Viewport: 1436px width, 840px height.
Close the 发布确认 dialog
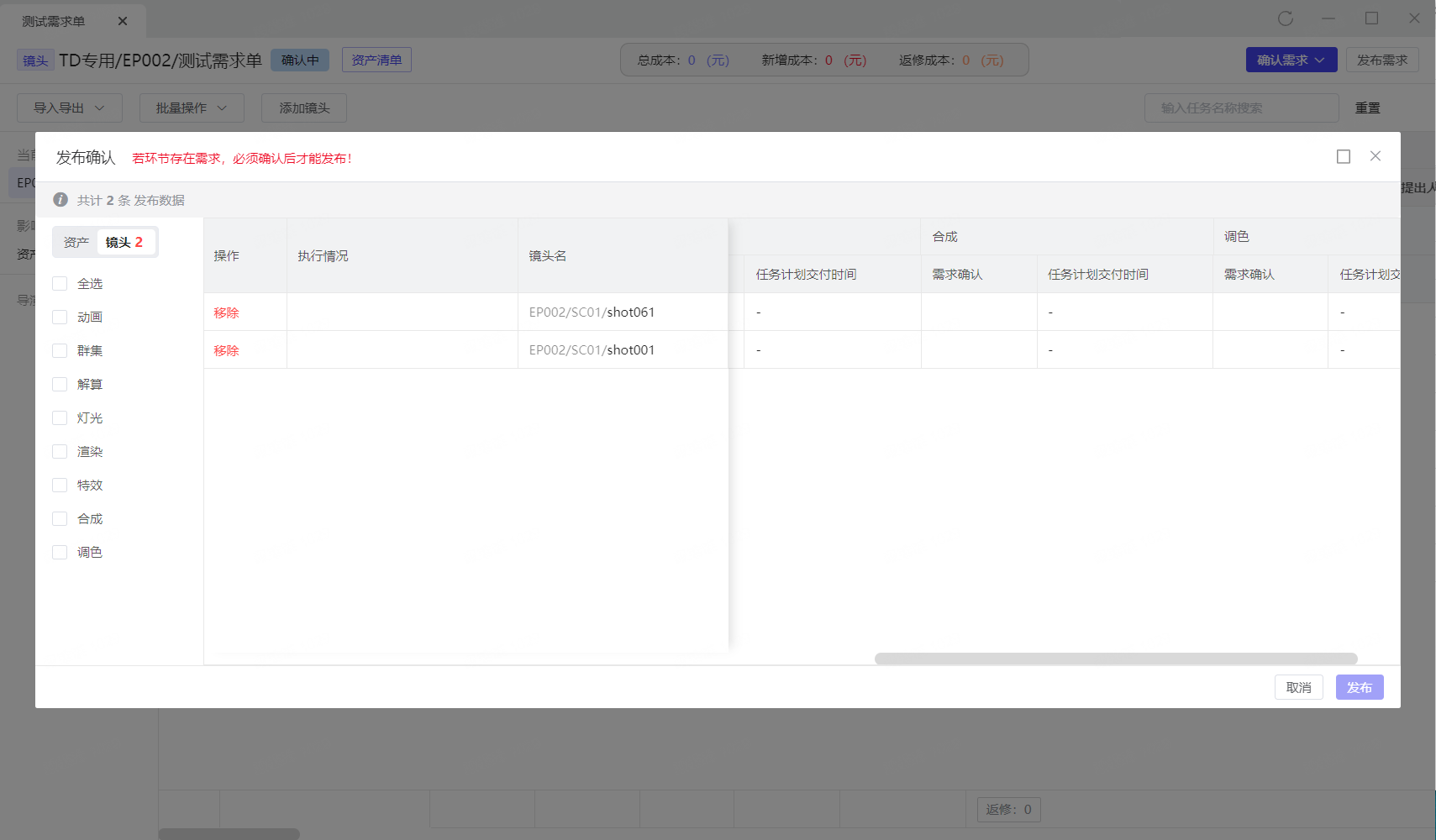[1375, 156]
